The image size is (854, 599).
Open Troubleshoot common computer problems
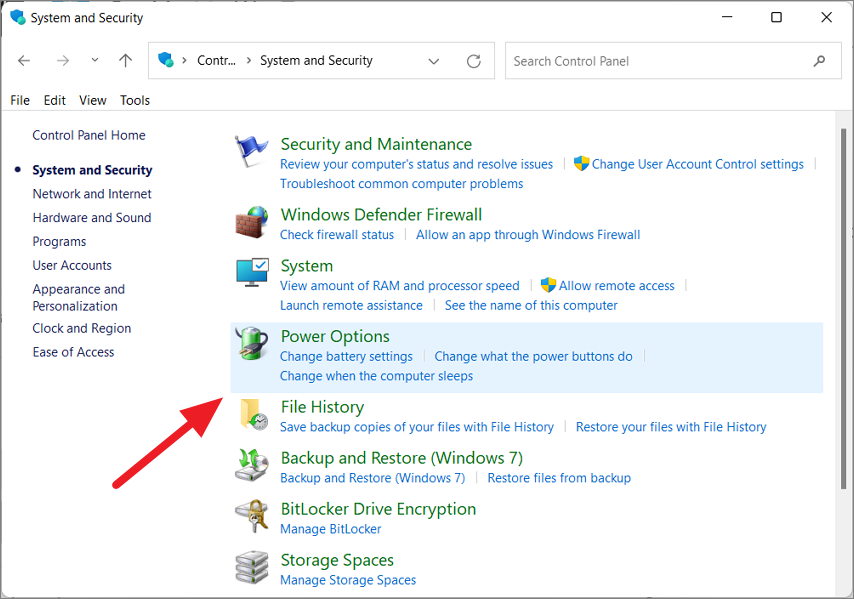(401, 184)
